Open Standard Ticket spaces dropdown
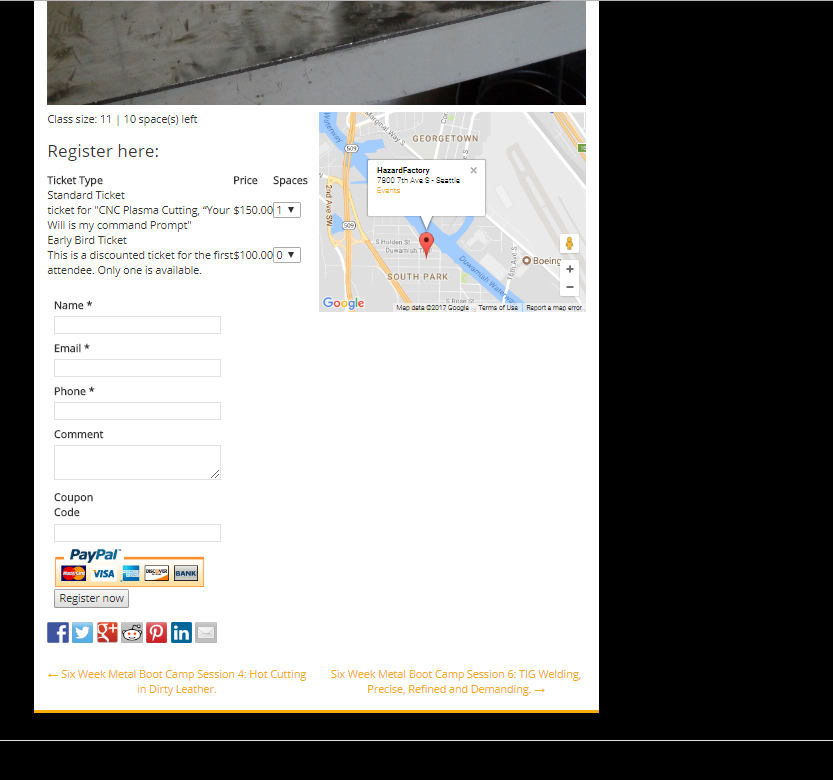The image size is (833, 780). (287, 210)
